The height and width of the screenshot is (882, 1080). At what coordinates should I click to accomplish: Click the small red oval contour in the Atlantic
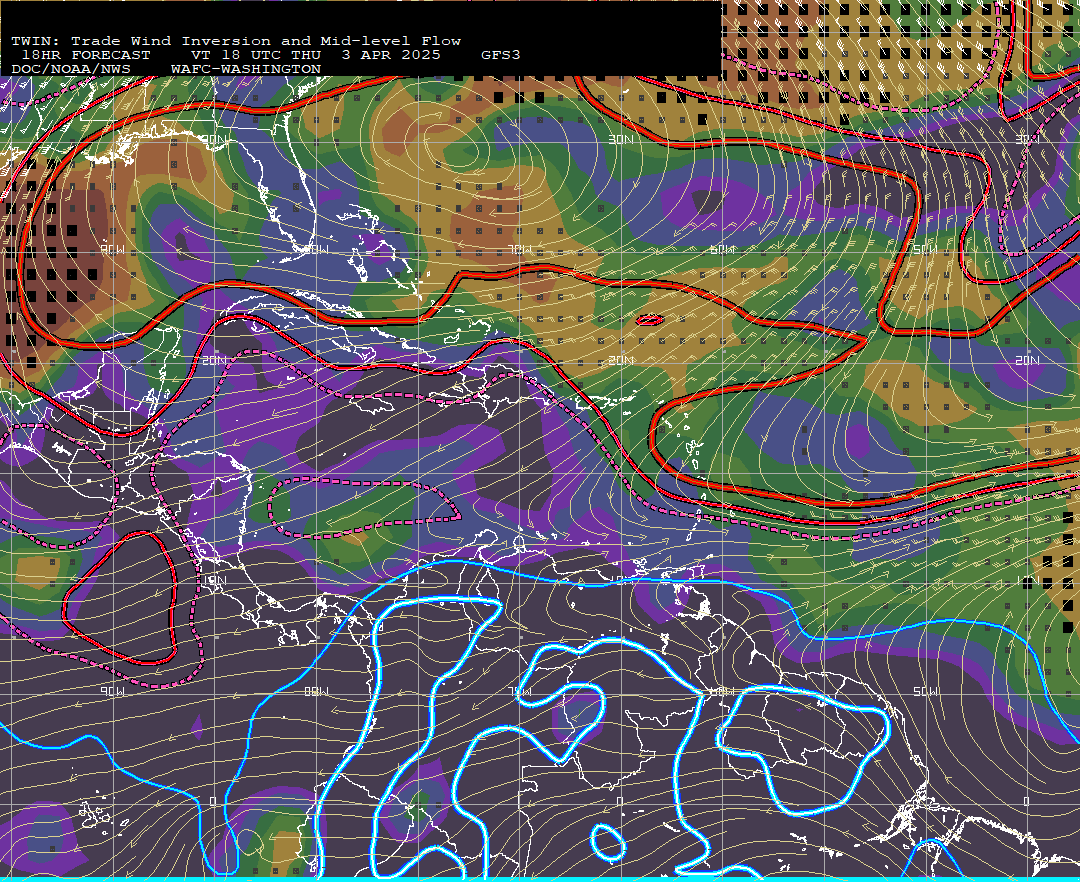coord(650,320)
